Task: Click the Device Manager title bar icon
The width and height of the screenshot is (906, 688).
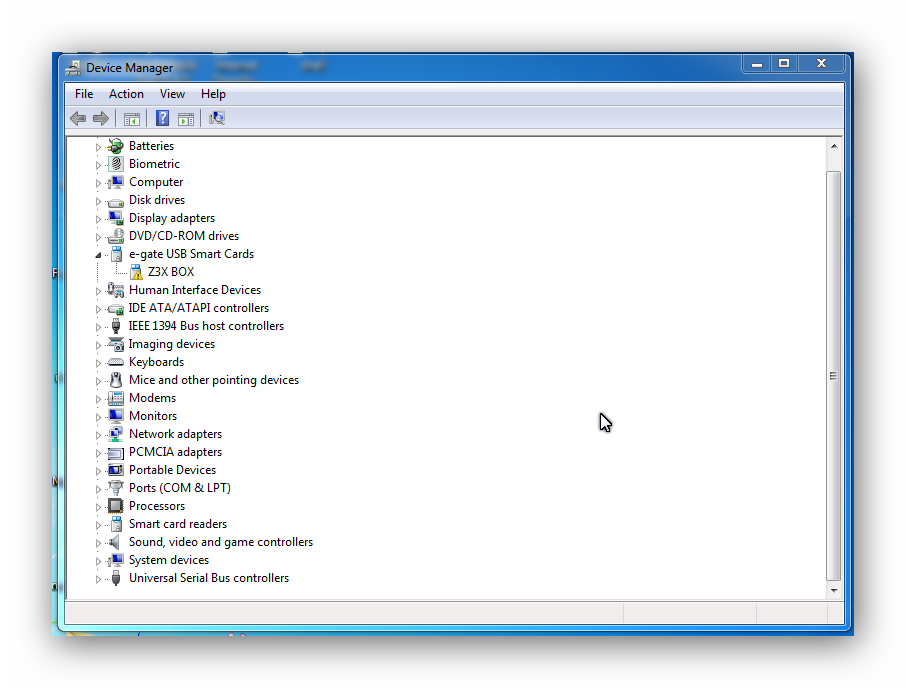Action: (x=73, y=68)
